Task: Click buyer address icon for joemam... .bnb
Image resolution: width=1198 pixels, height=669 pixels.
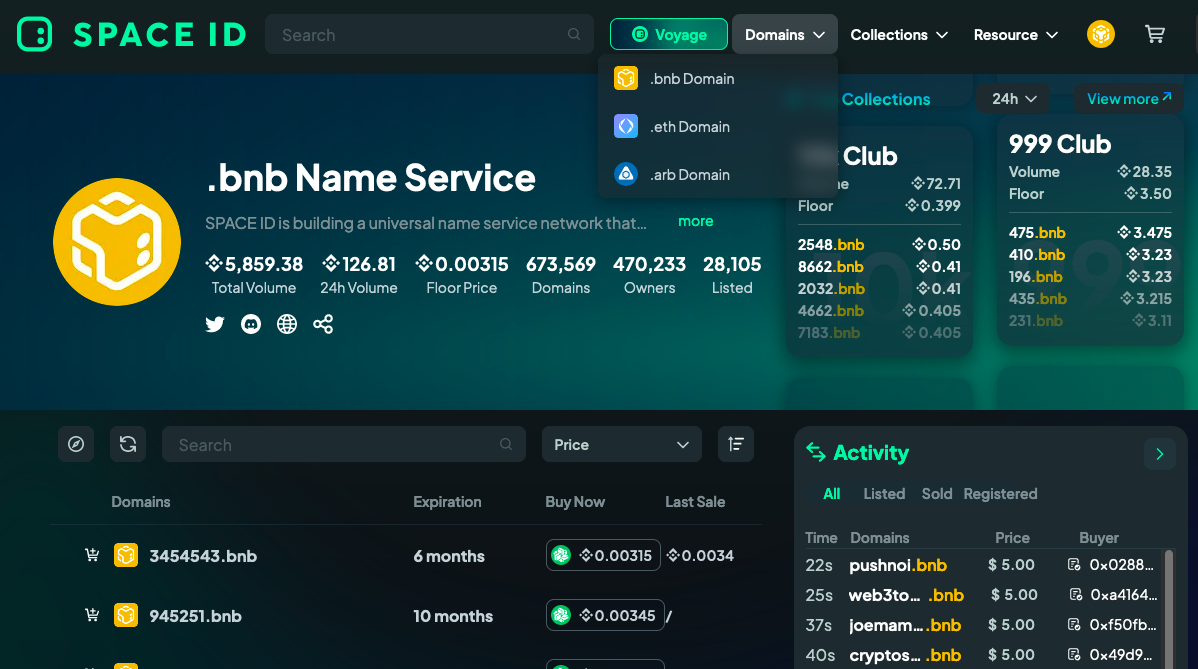Action: (1074, 625)
